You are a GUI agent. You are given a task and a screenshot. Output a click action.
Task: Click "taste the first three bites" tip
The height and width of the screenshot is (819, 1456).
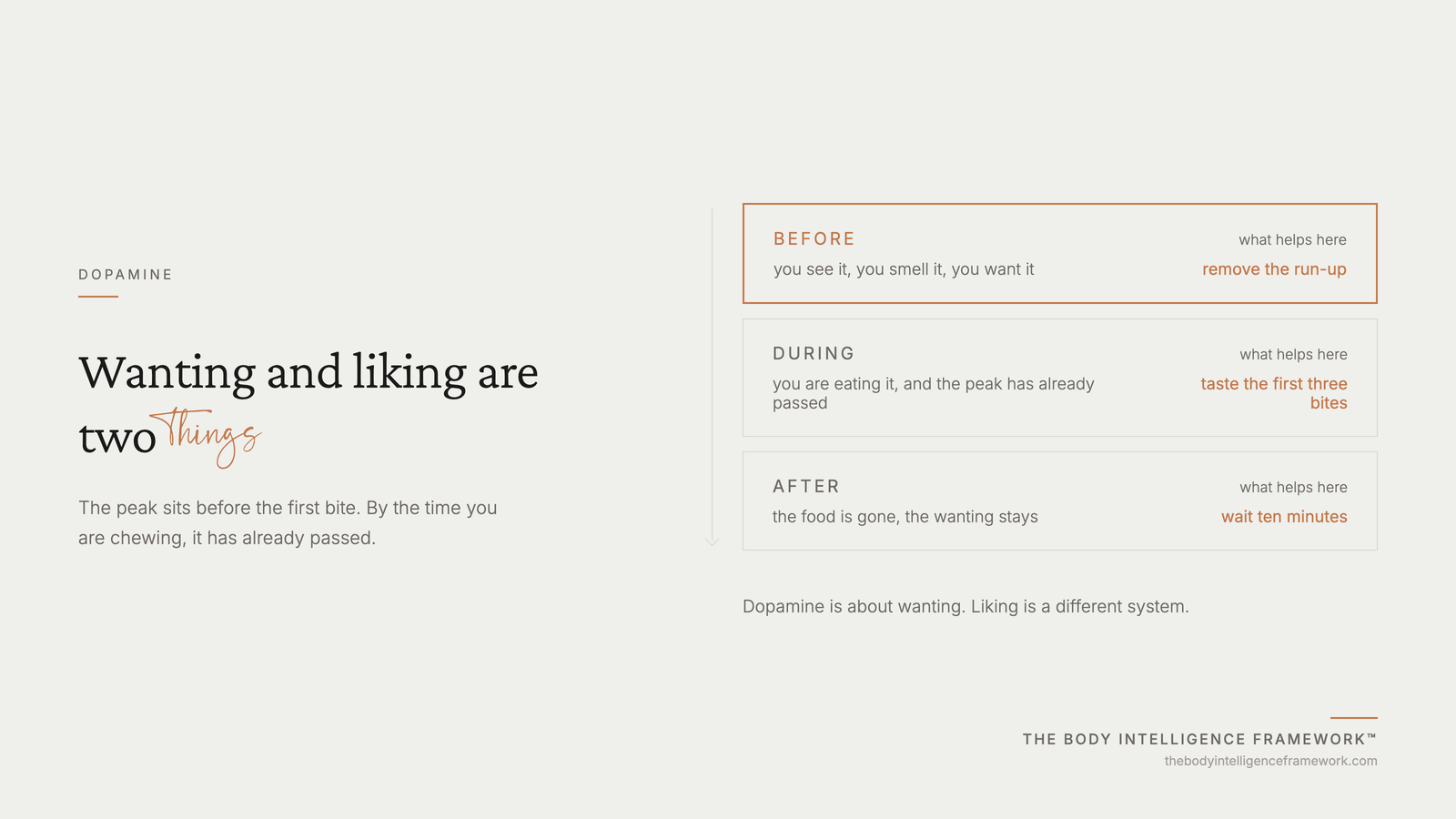pos(1274,393)
